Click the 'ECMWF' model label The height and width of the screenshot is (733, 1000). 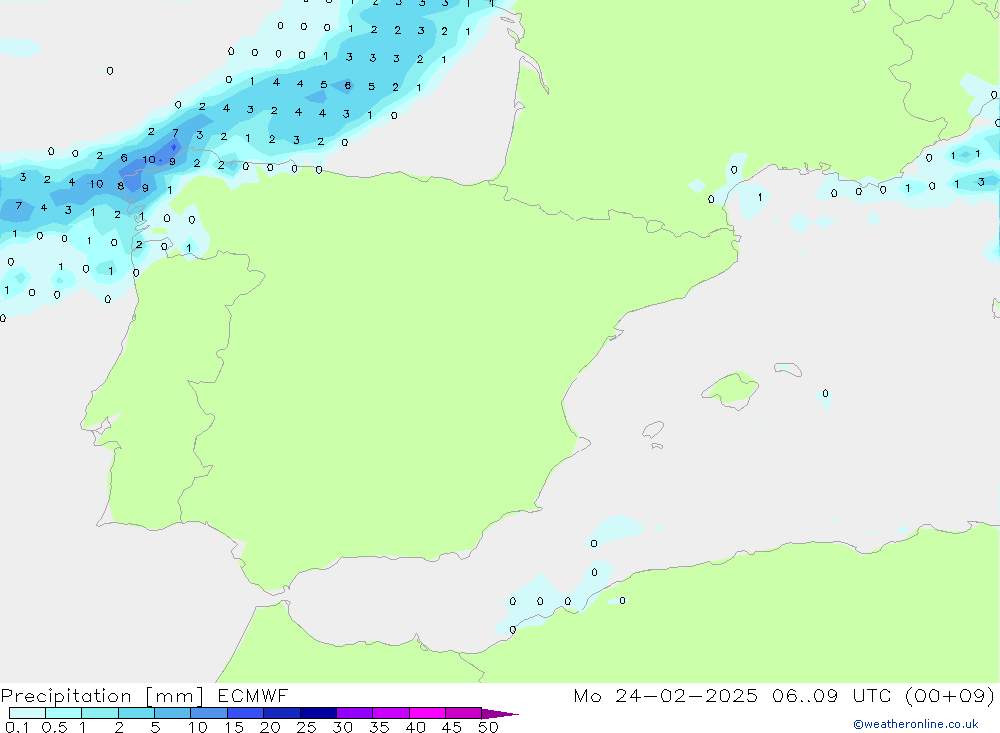253,696
